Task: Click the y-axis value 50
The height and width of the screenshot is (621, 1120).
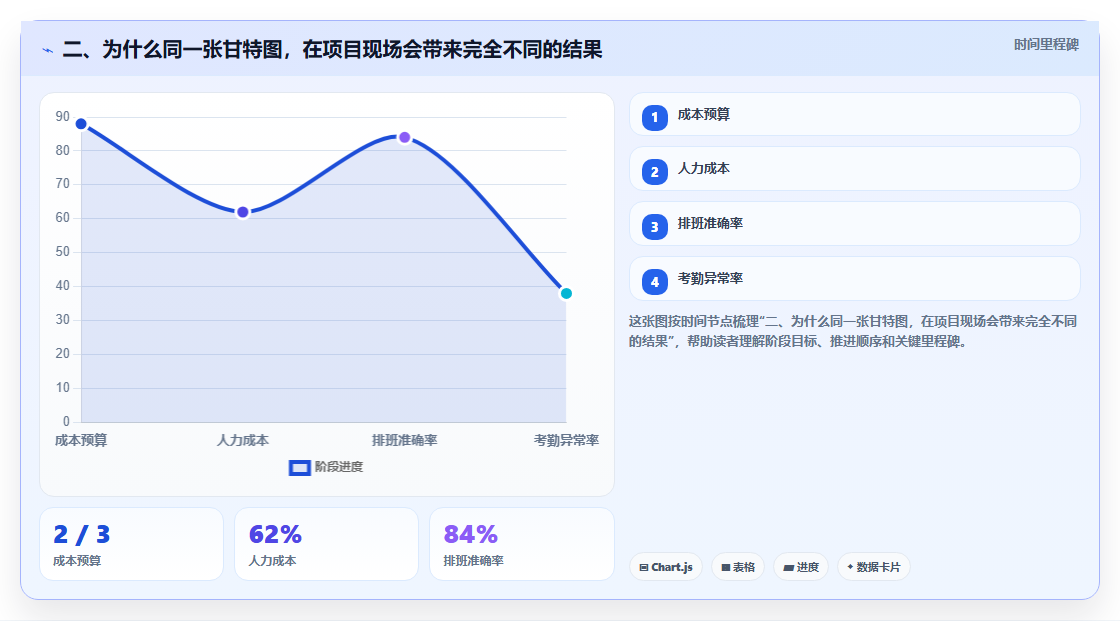Action: click(63, 252)
